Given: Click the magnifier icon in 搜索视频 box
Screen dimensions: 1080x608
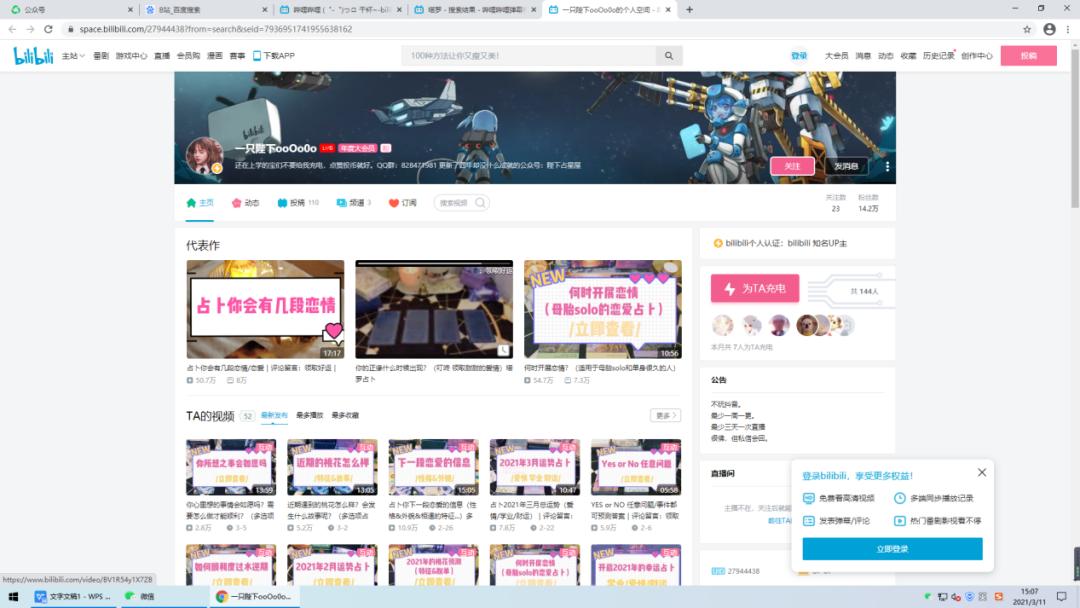Looking at the screenshot, I should click(481, 203).
